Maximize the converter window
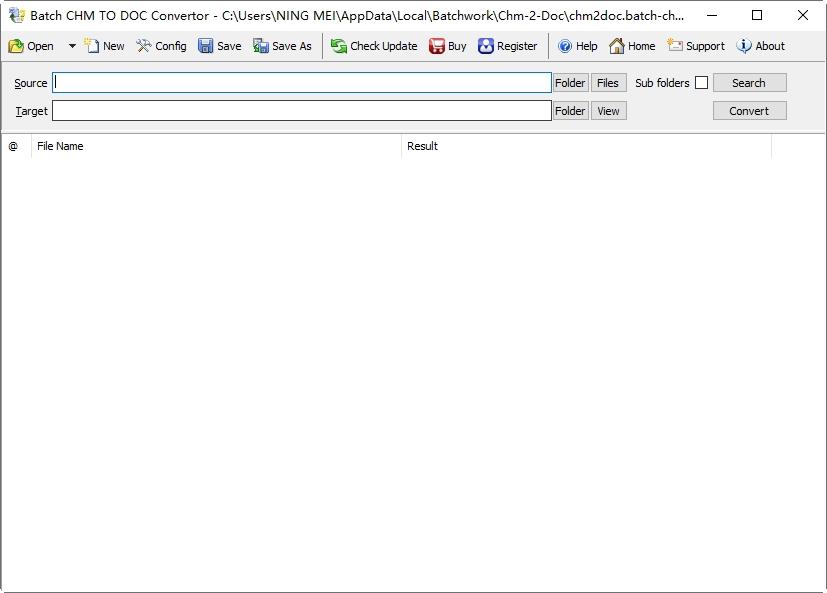This screenshot has height=593, width=827. pos(757,15)
